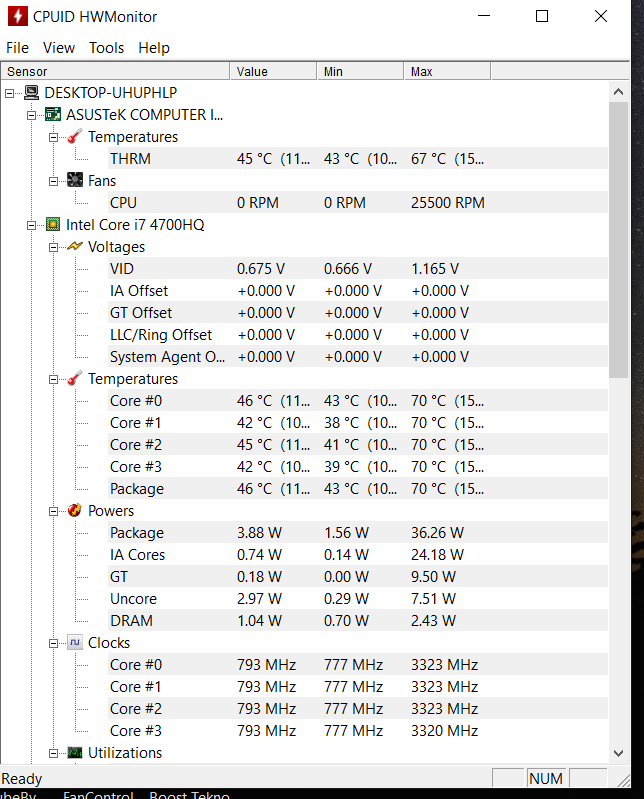
Task: Collapse the Intel Core i7 4700HQ node
Action: (x=32, y=225)
